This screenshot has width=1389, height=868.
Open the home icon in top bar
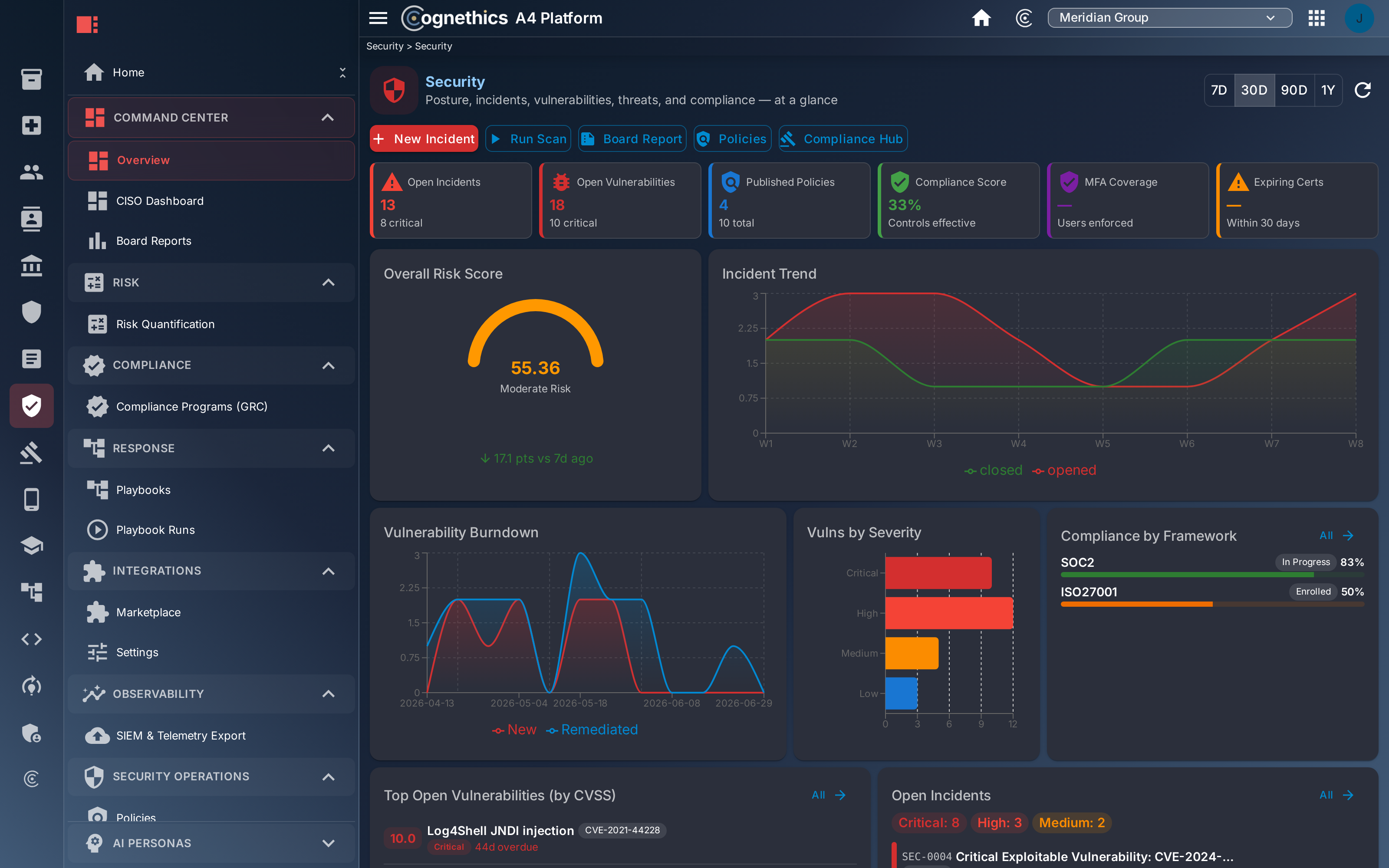(981, 18)
